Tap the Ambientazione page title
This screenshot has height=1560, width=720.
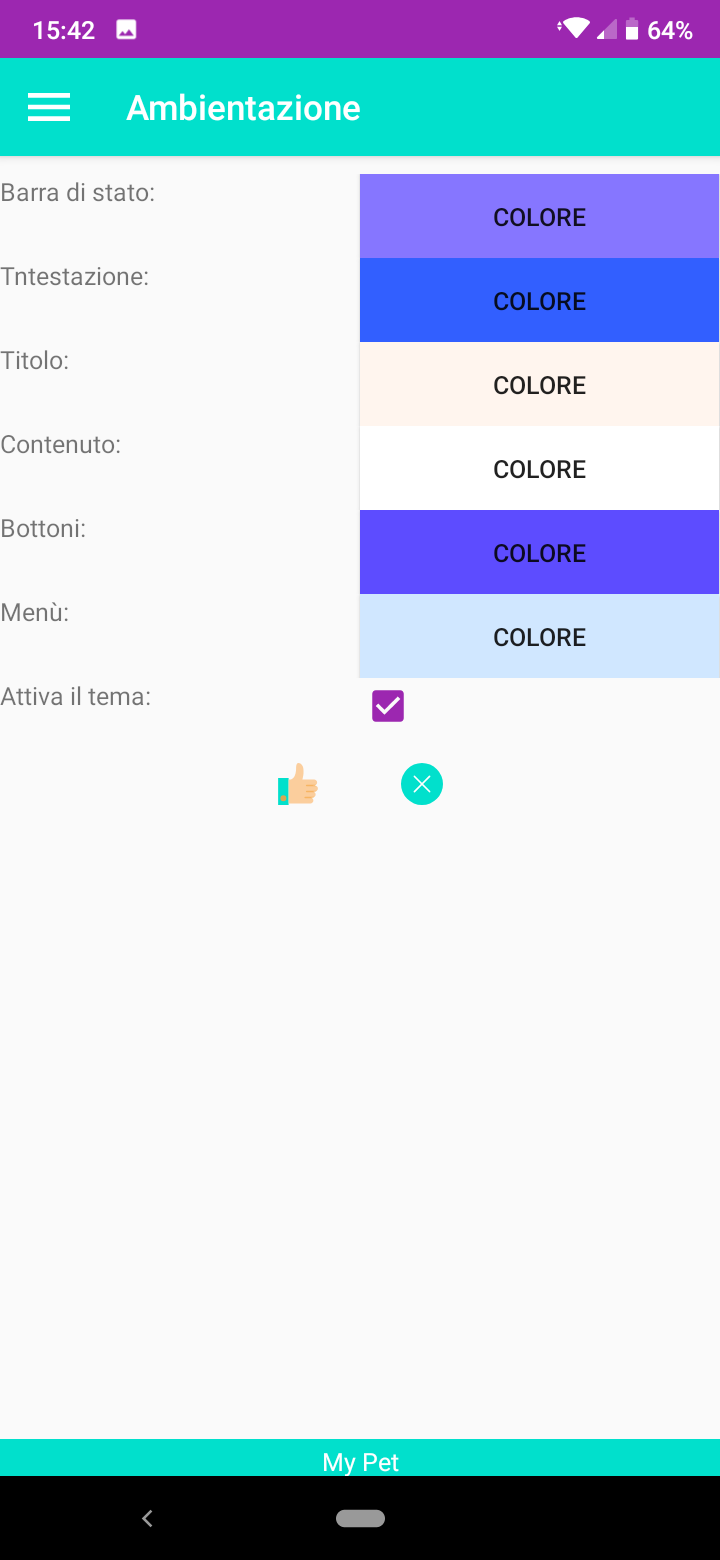243,107
